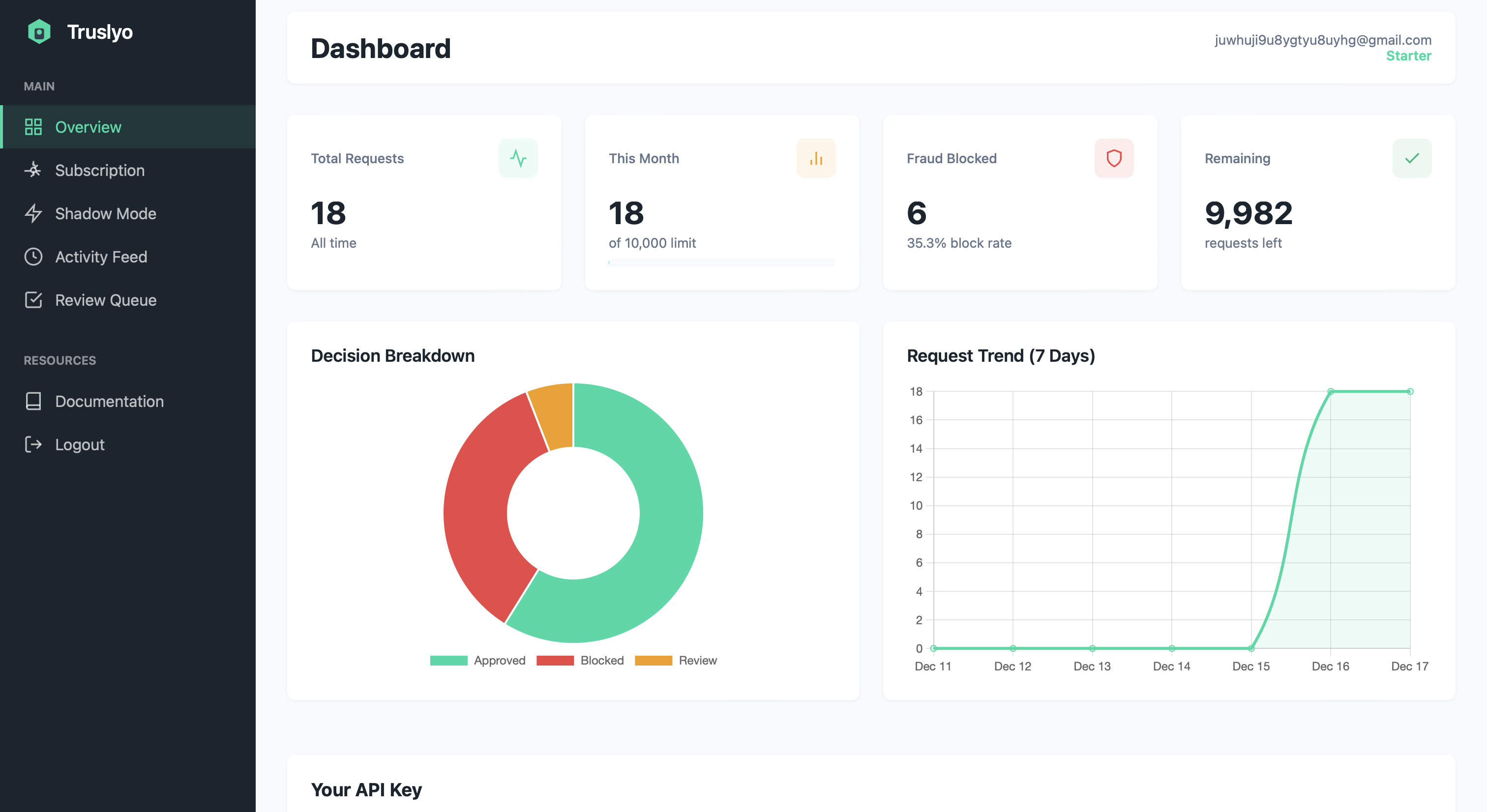Toggle the Blocked legend swatch
This screenshot has width=1487, height=812.
tap(555, 660)
